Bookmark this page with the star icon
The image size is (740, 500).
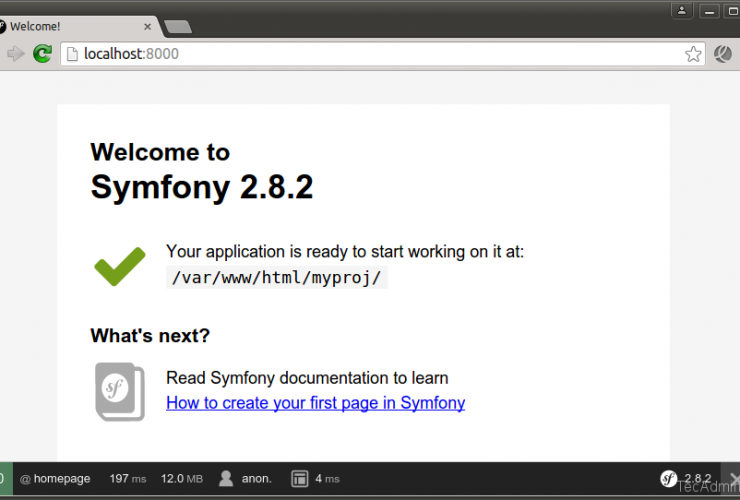(693, 54)
